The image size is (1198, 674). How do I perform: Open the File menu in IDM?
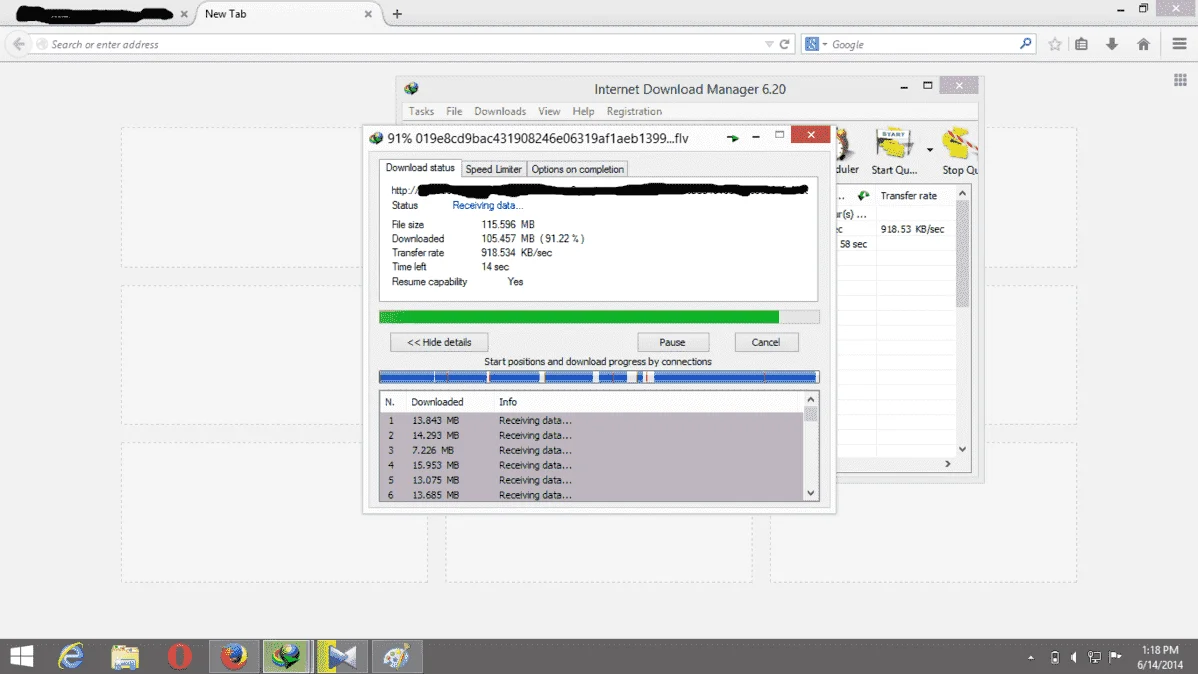(x=454, y=112)
